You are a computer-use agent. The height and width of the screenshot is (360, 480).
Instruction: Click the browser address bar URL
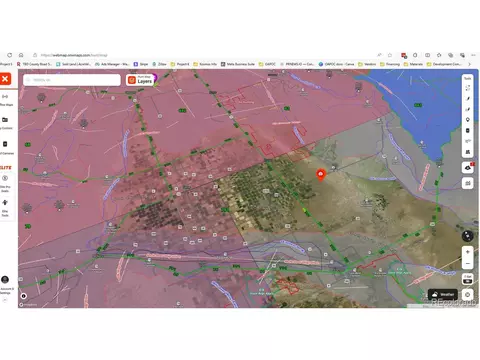pyautogui.click(x=74, y=55)
